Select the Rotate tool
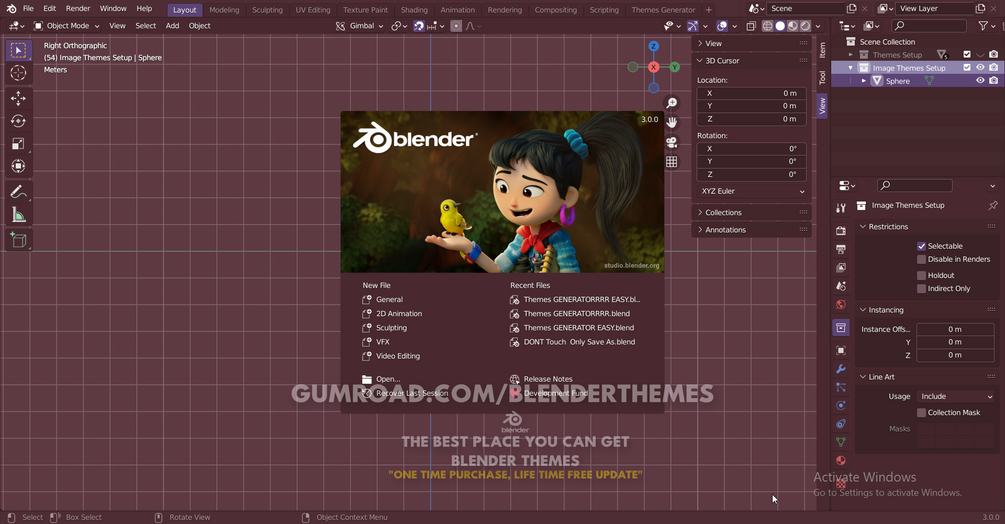The width and height of the screenshot is (1005, 524). click(x=19, y=121)
